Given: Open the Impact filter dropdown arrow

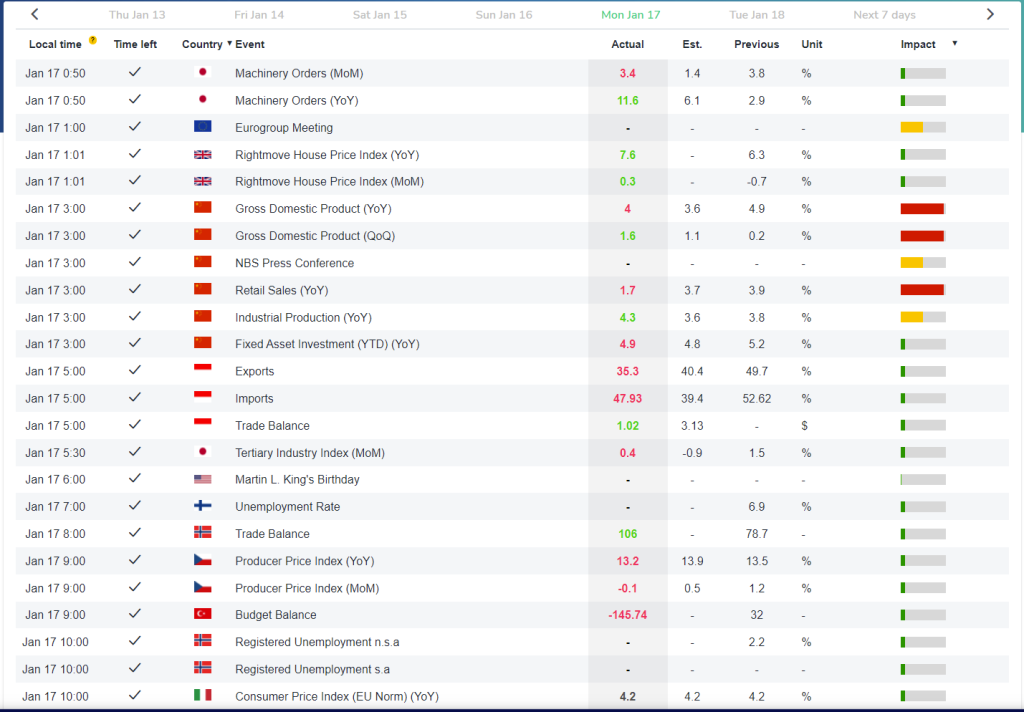Looking at the screenshot, I should click(954, 44).
